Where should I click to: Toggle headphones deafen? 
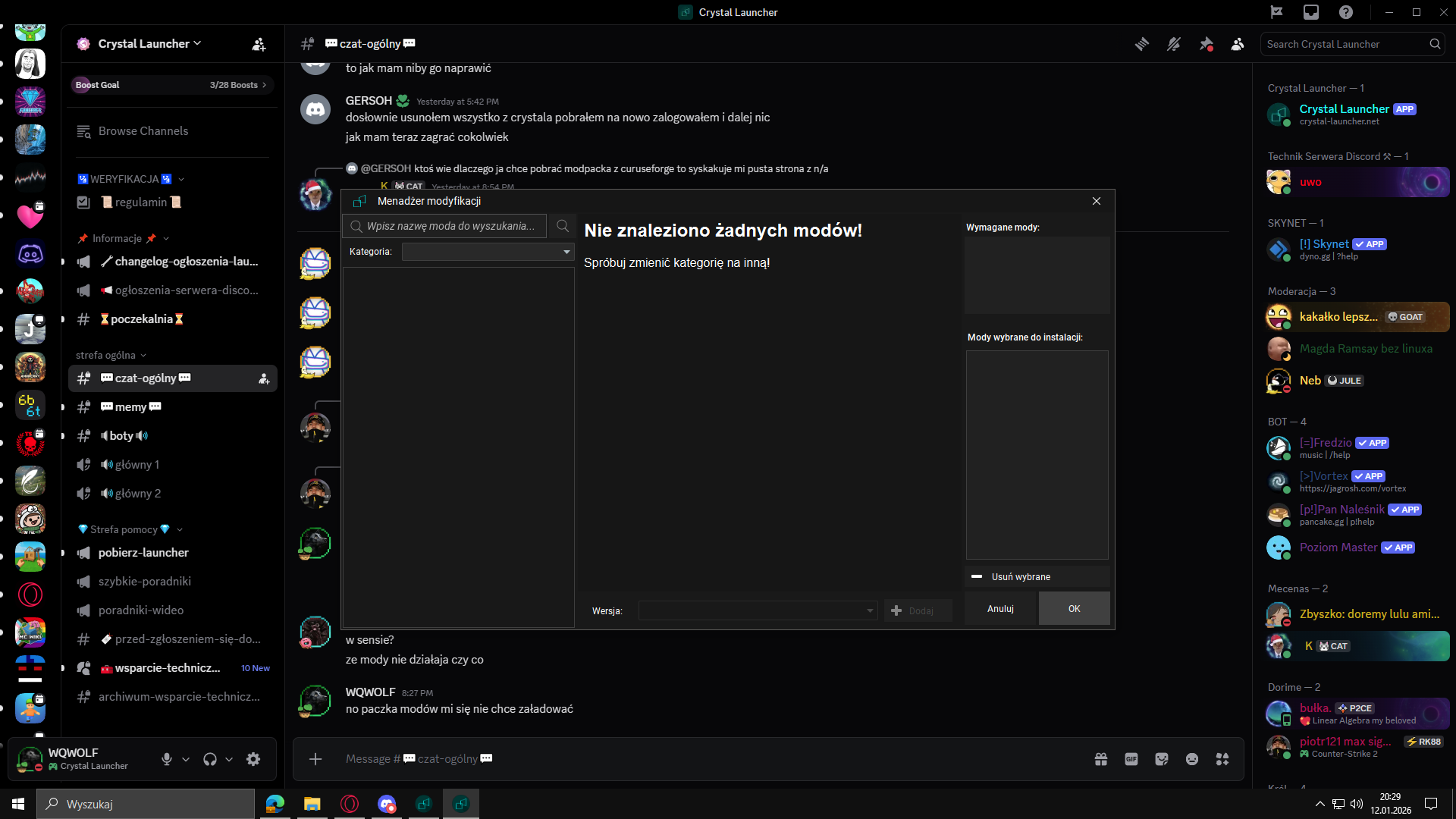tap(210, 759)
